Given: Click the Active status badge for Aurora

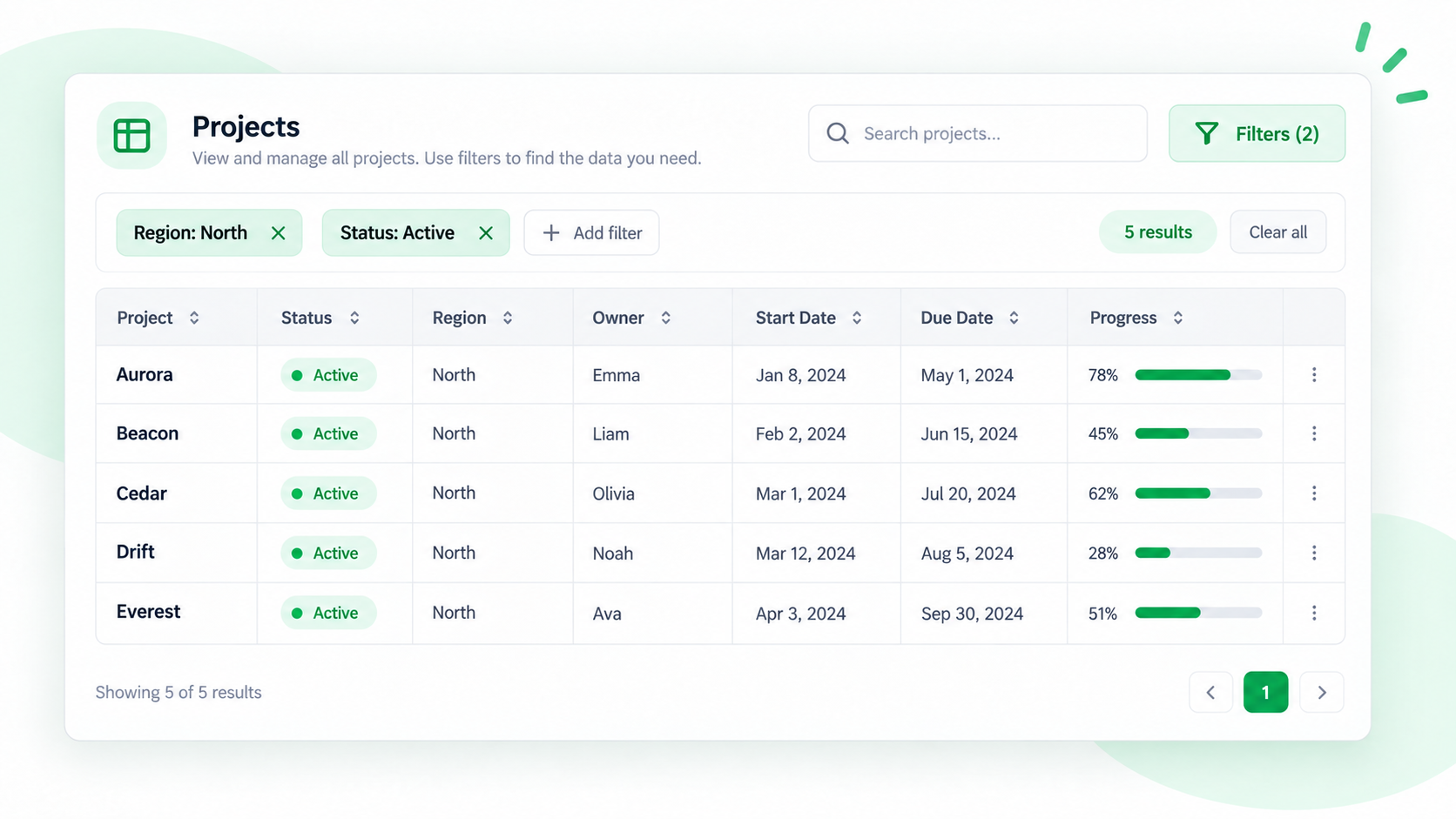Looking at the screenshot, I should pyautogui.click(x=328, y=375).
